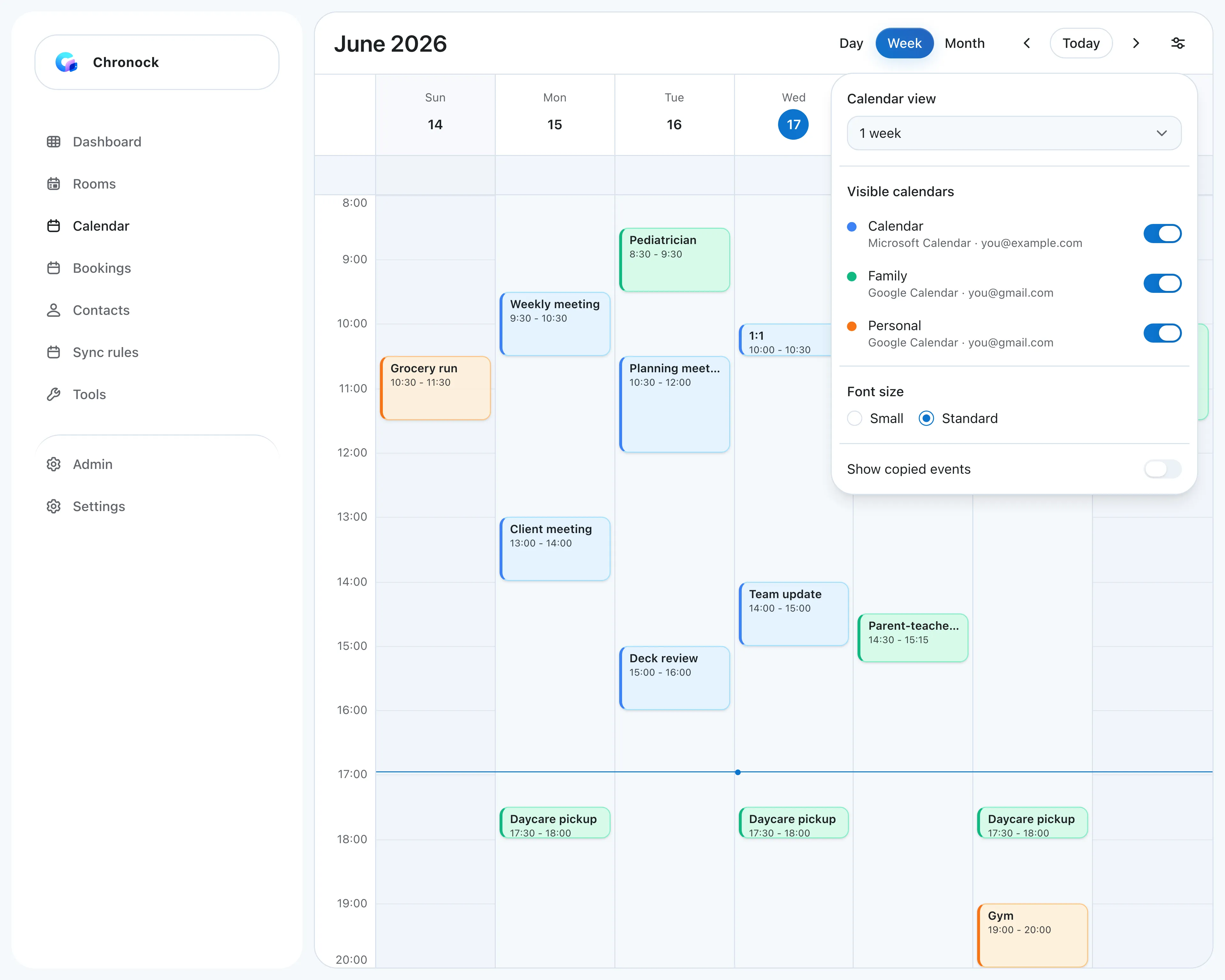Screen dimensions: 1225x980
Task: Click the orange Personal color dot
Action: (x=852, y=326)
